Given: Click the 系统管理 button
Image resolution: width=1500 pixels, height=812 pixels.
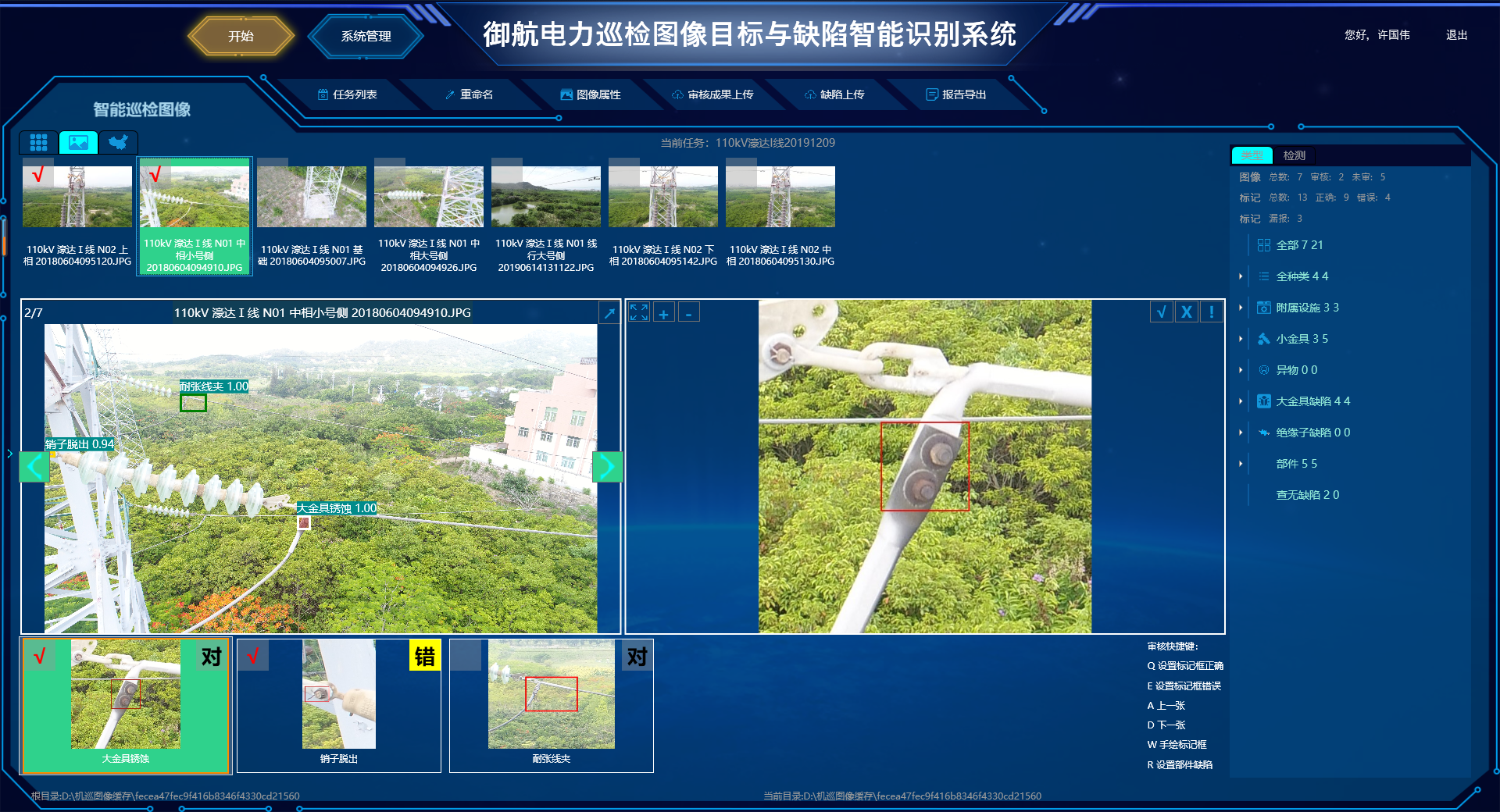Looking at the screenshot, I should [x=366, y=36].
